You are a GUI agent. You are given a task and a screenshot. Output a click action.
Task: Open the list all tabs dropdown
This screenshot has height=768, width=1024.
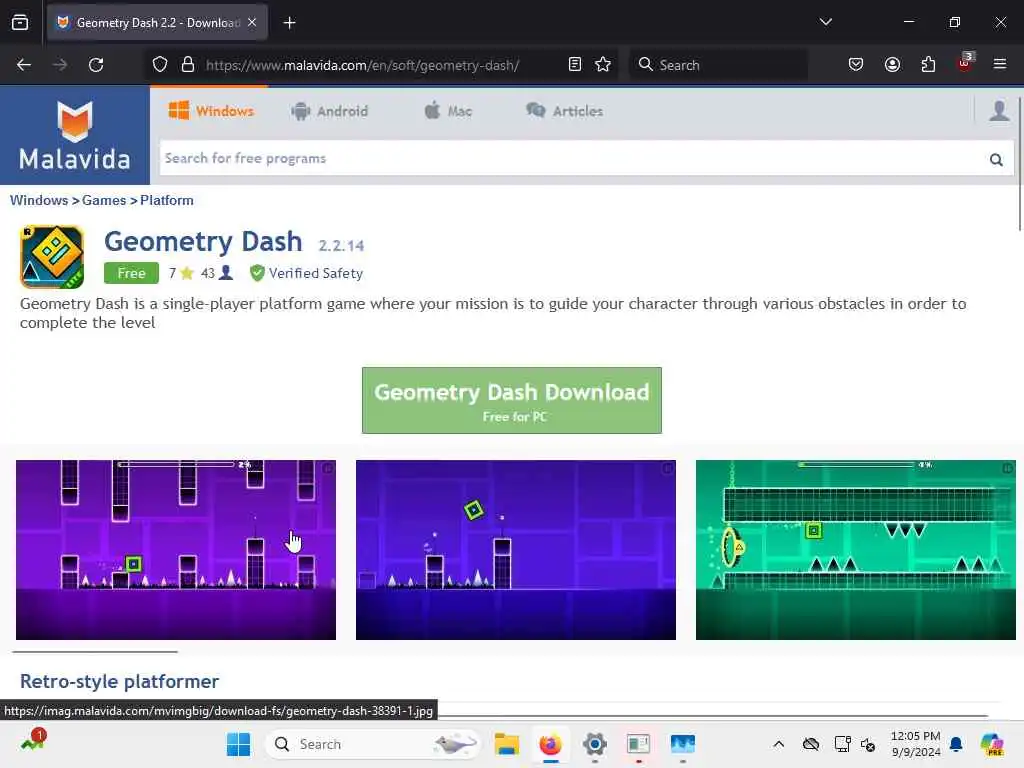825,22
